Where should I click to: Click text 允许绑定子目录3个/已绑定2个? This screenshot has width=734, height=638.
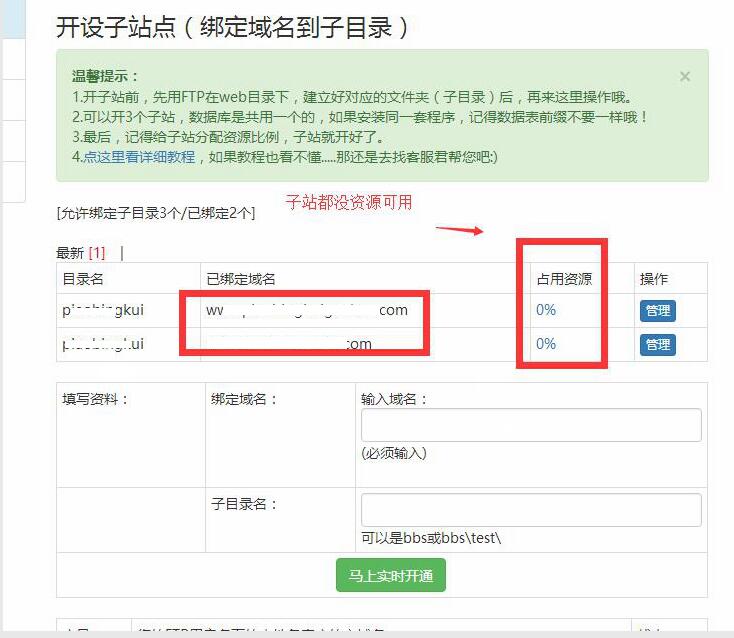(155, 213)
